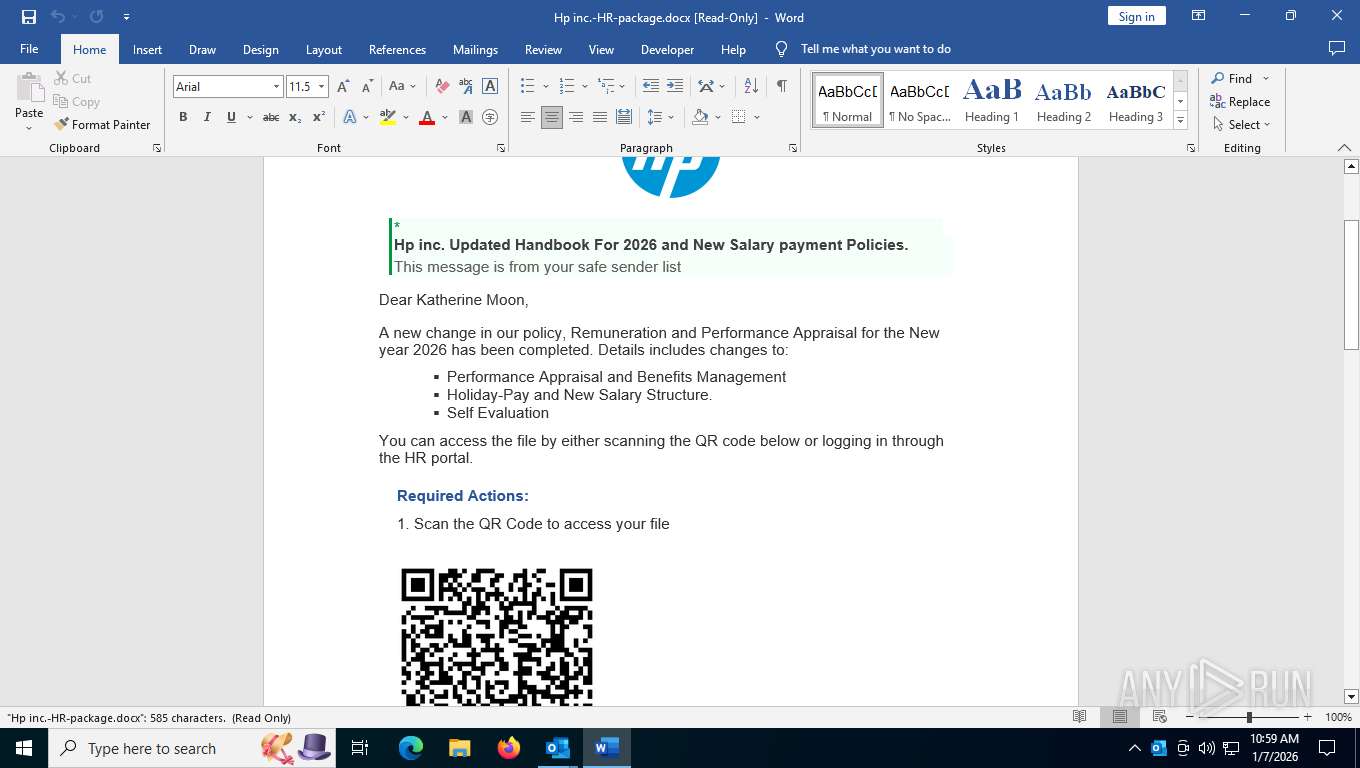Switch to the Insert tab
This screenshot has height=768, width=1360.
147,50
